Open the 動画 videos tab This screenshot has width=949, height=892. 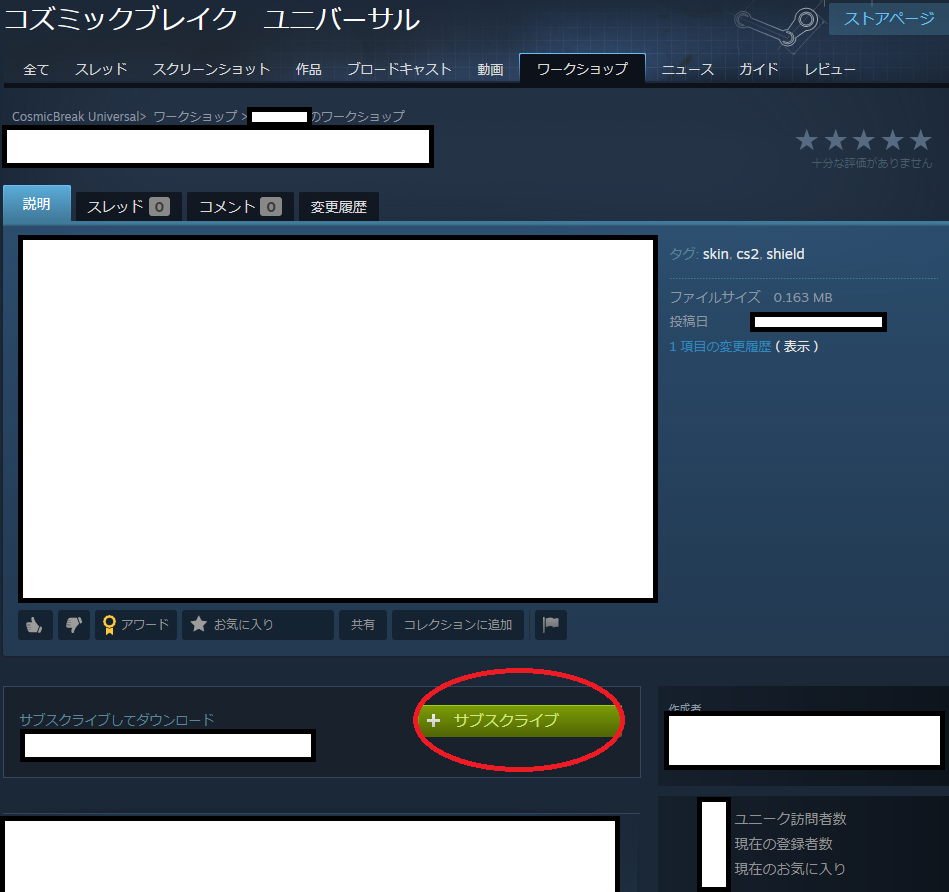tap(490, 70)
